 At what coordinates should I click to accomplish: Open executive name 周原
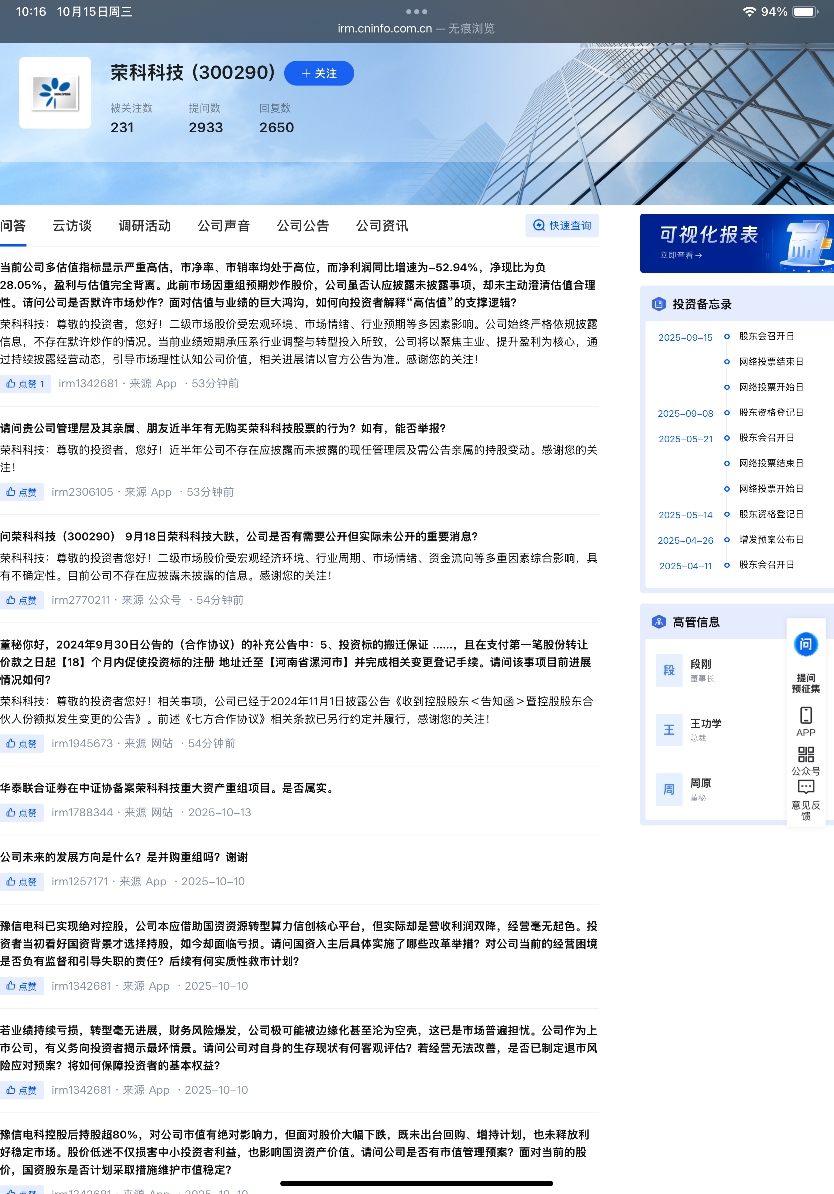click(701, 783)
